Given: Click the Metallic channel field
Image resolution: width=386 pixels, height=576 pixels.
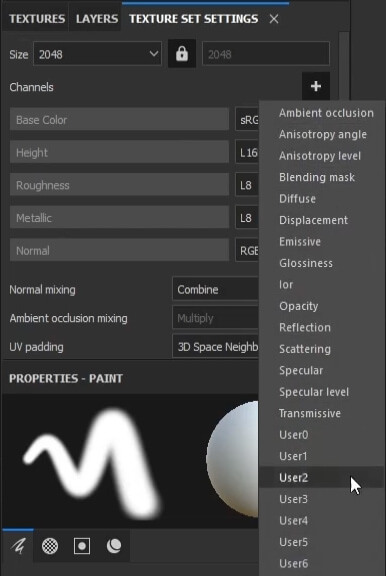Looking at the screenshot, I should pyautogui.click(x=119, y=217).
